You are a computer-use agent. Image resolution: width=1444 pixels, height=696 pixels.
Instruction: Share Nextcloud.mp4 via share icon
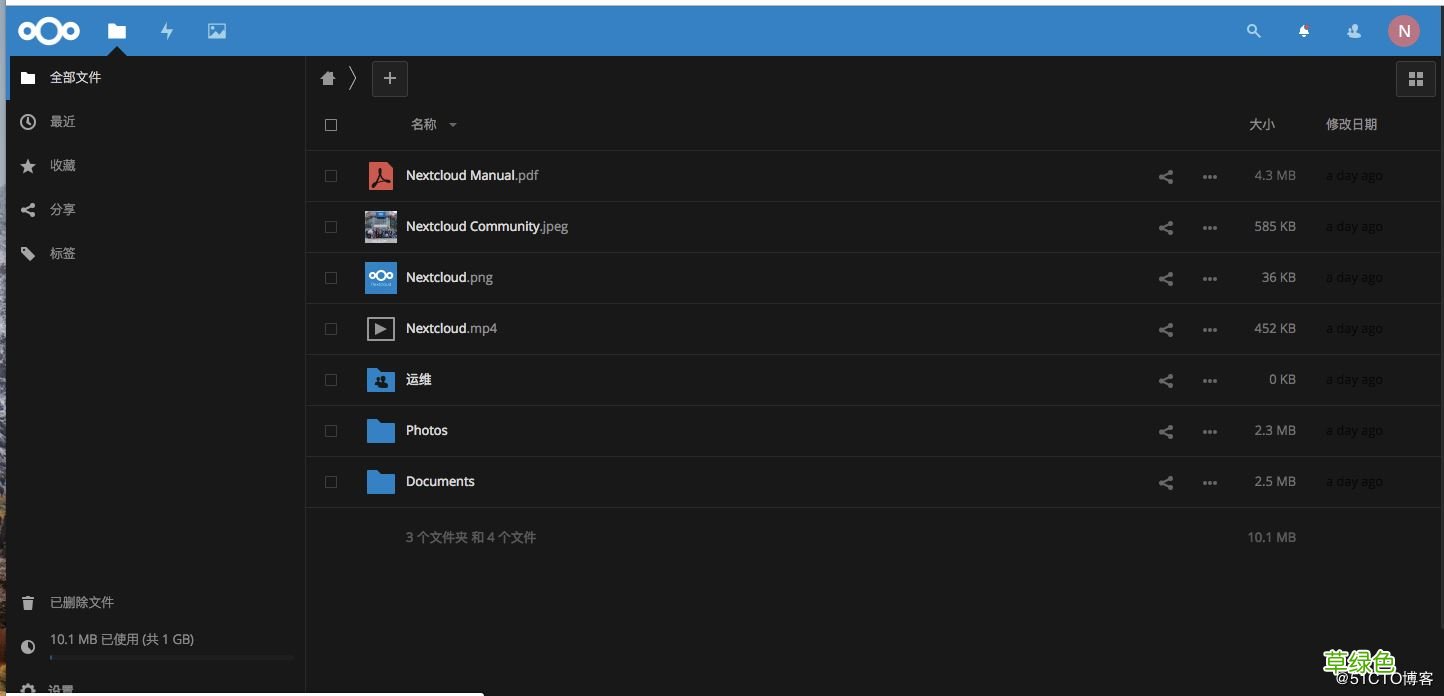point(1166,329)
